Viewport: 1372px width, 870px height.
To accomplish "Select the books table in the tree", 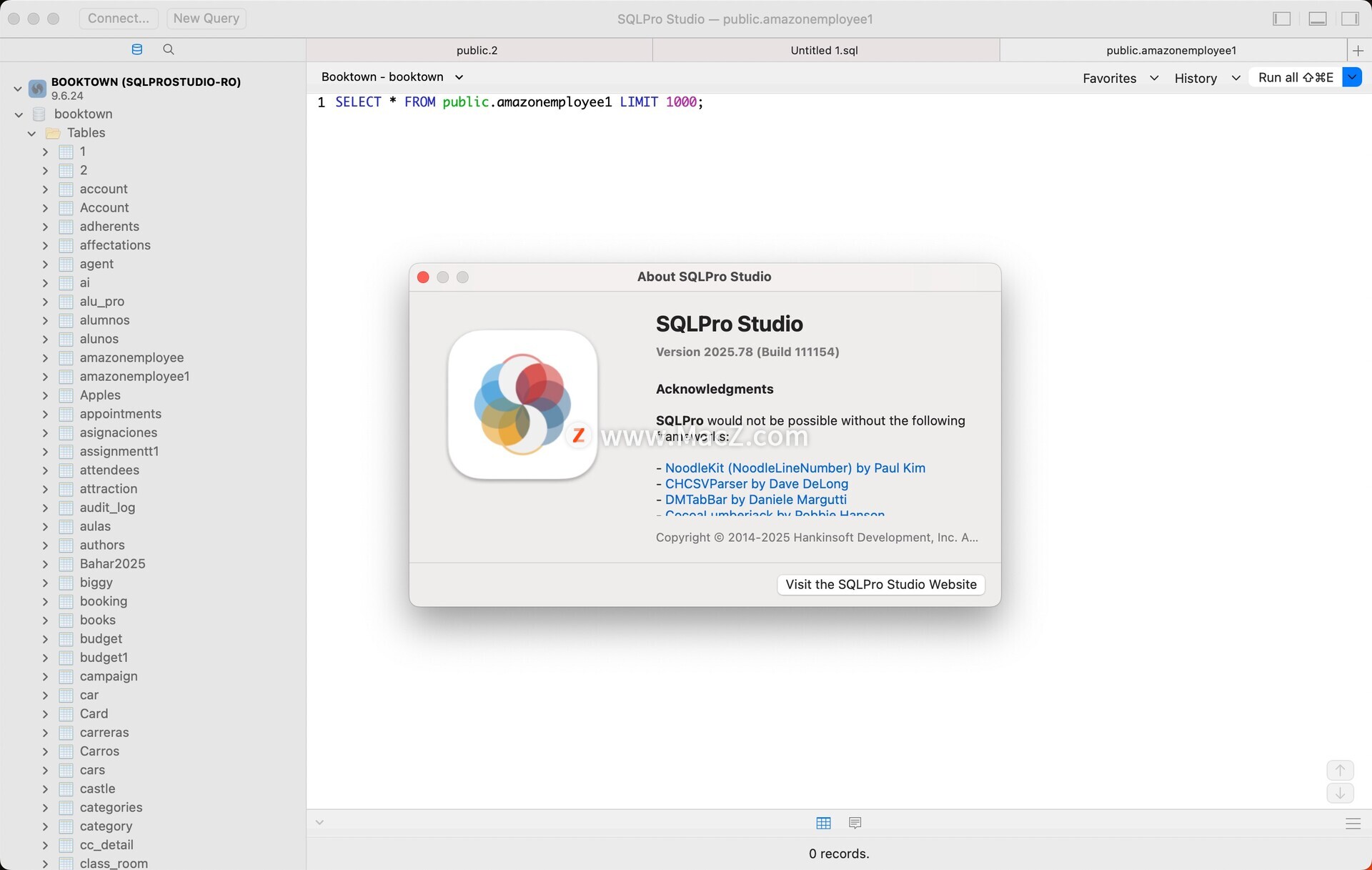I will 97,620.
